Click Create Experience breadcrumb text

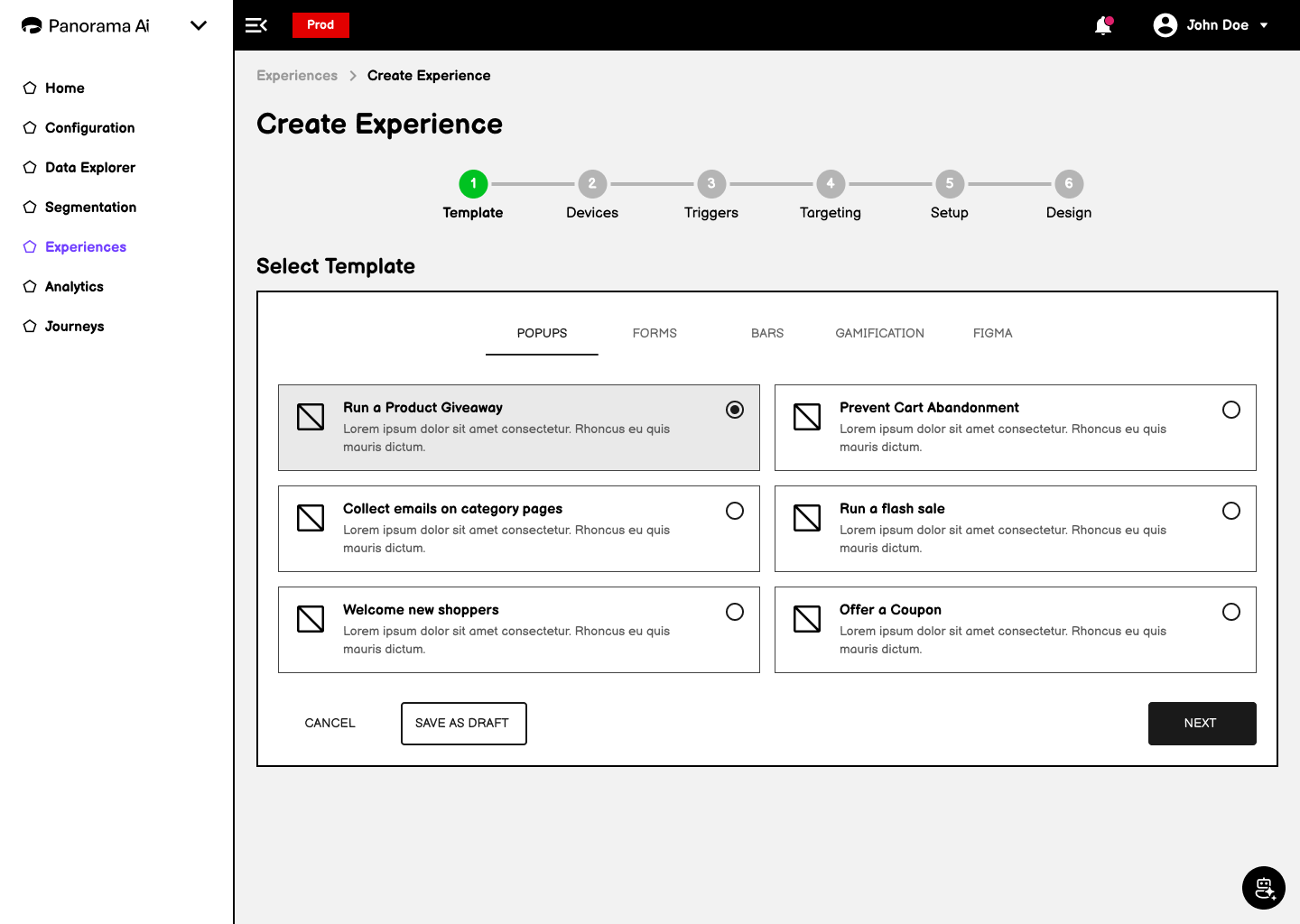pos(429,76)
